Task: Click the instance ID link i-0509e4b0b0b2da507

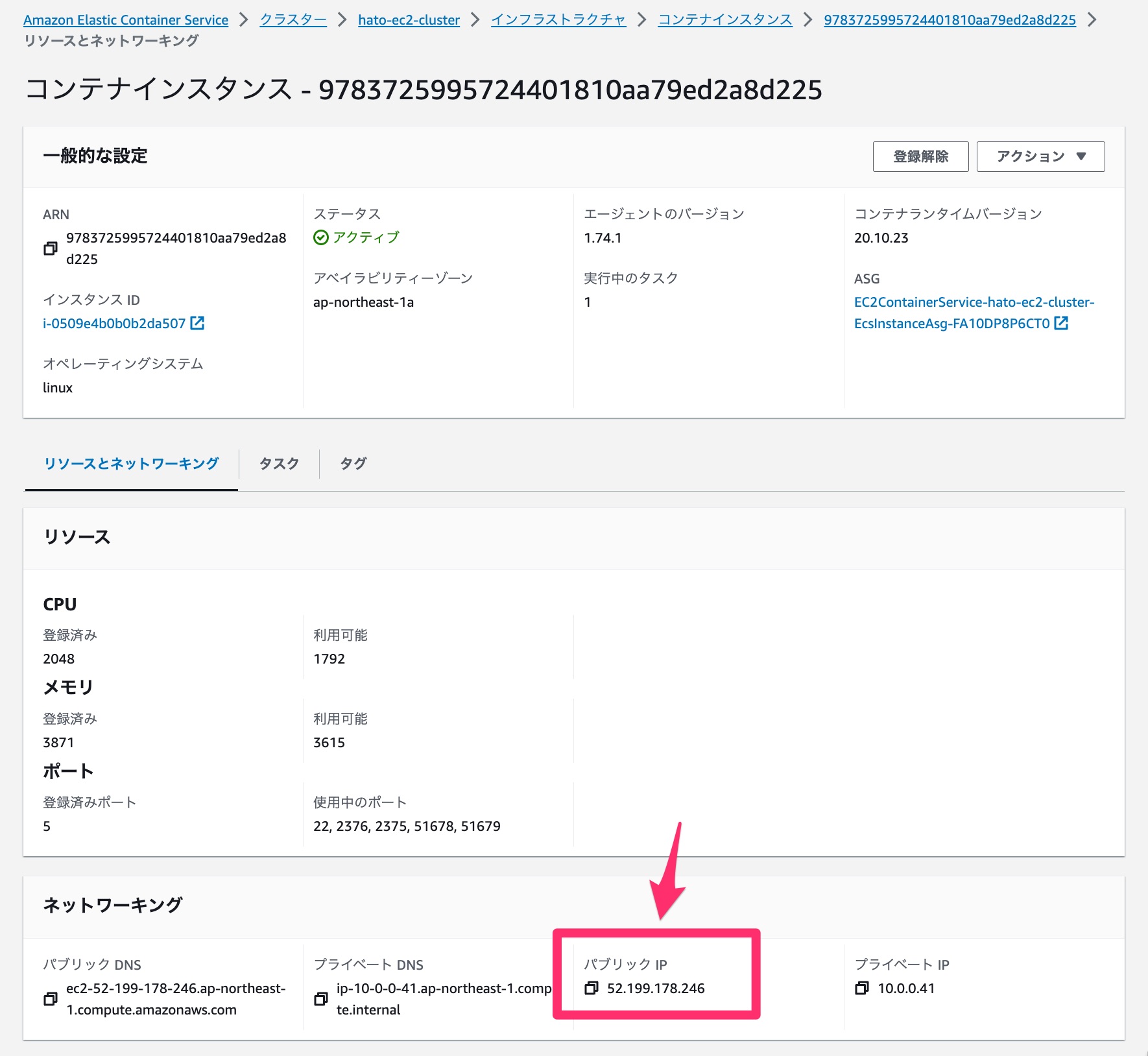Action: tap(114, 322)
